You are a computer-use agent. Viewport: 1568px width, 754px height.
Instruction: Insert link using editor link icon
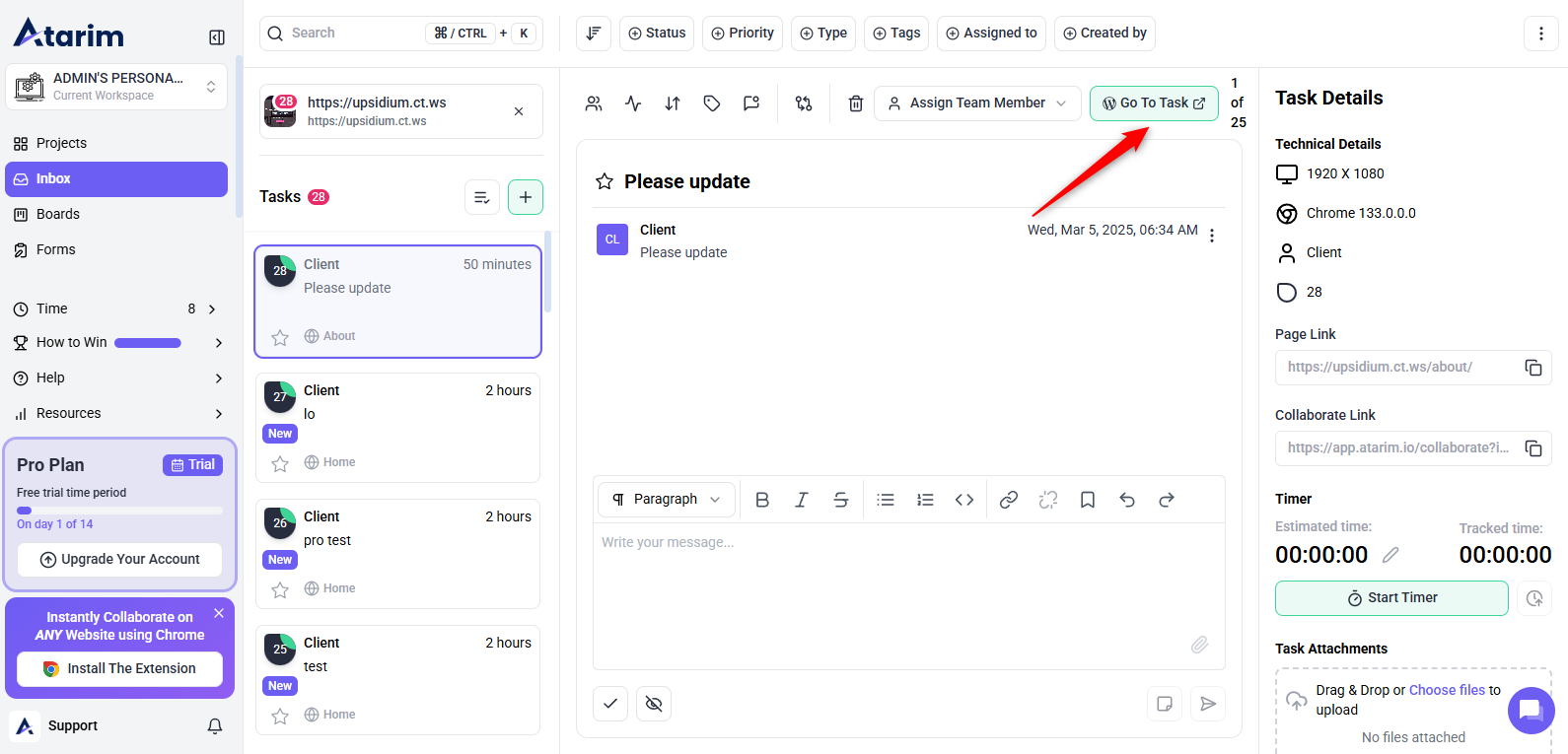1008,500
